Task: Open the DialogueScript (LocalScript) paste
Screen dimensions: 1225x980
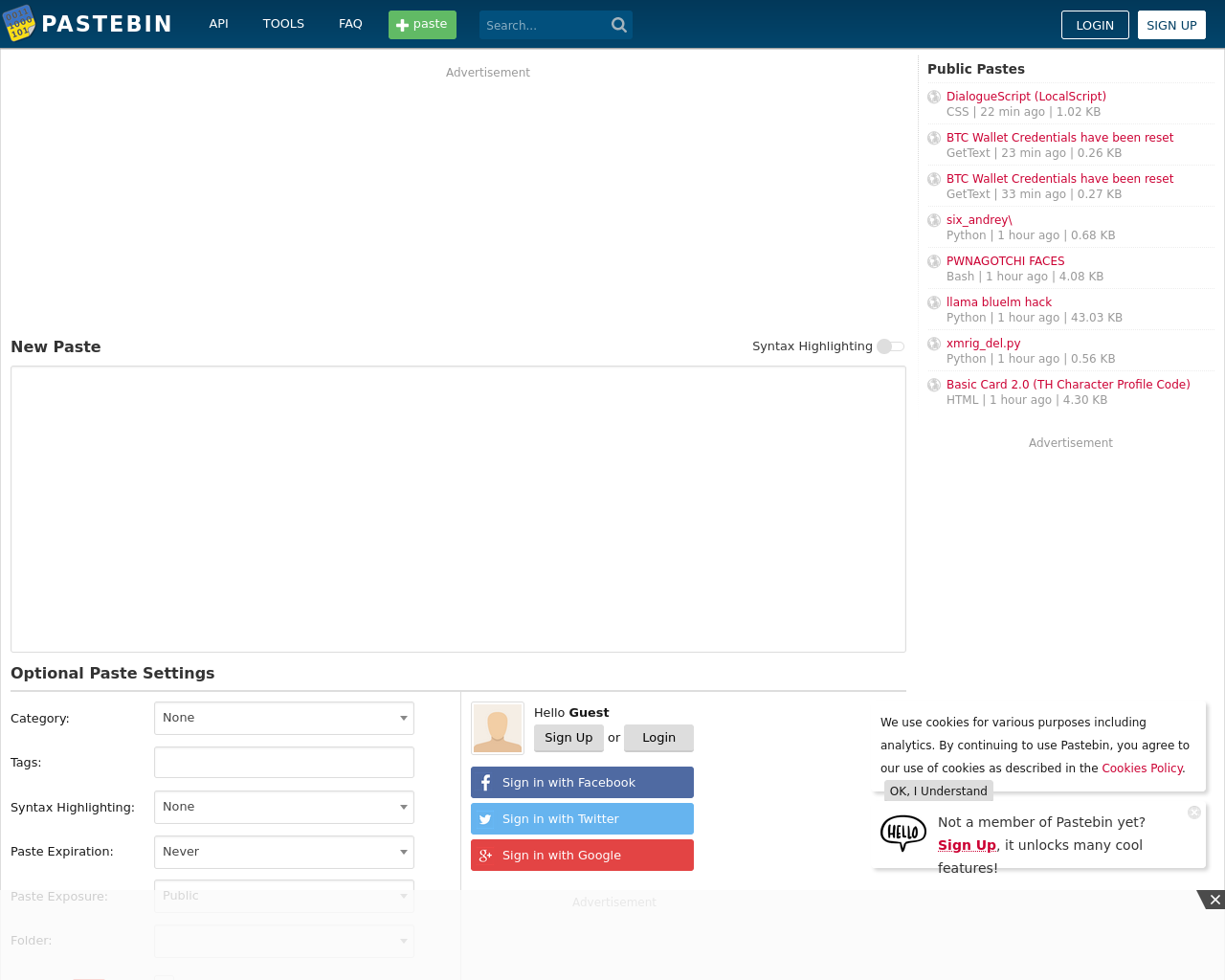Action: (1026, 97)
